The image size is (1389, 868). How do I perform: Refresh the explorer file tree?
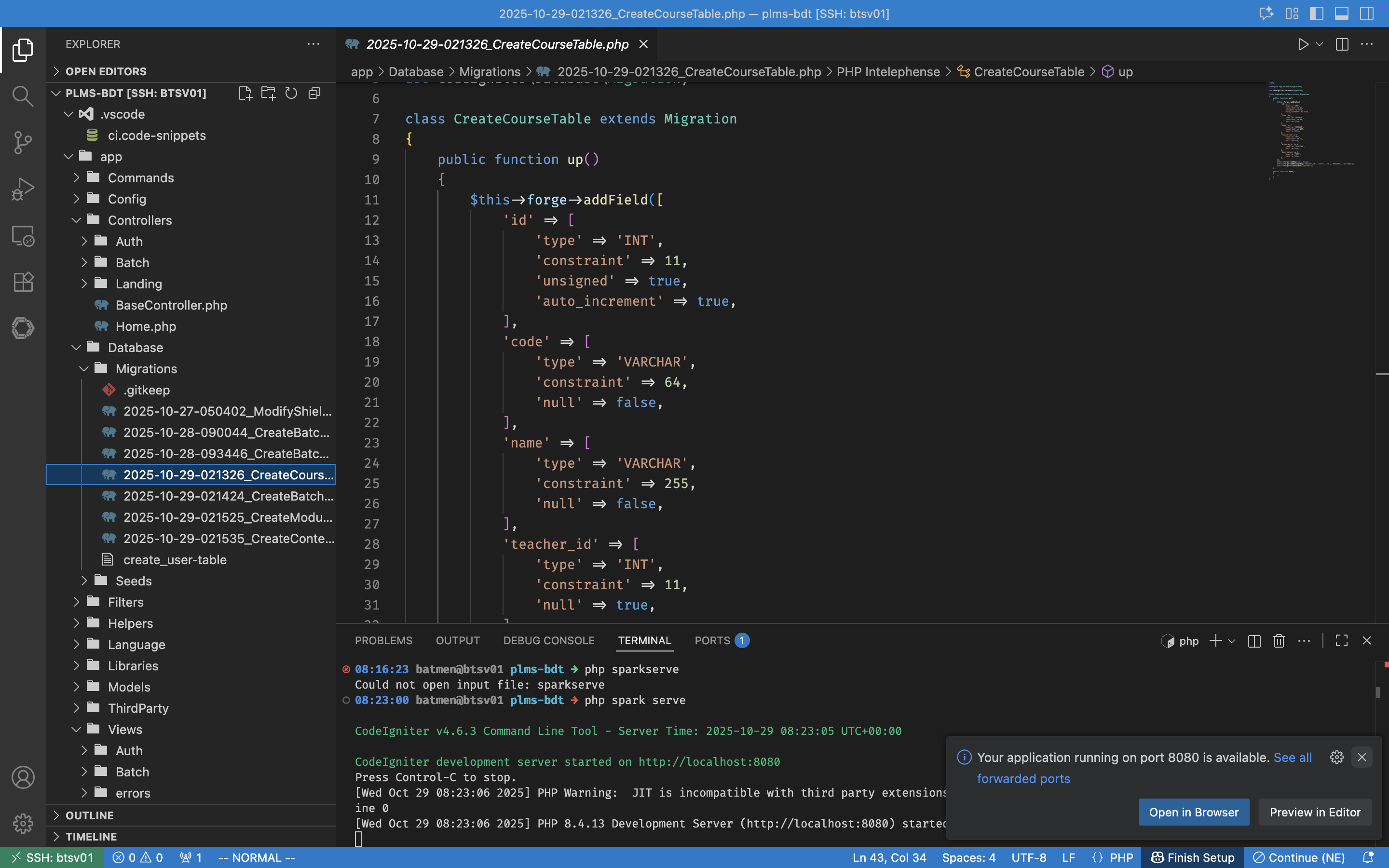[291, 93]
